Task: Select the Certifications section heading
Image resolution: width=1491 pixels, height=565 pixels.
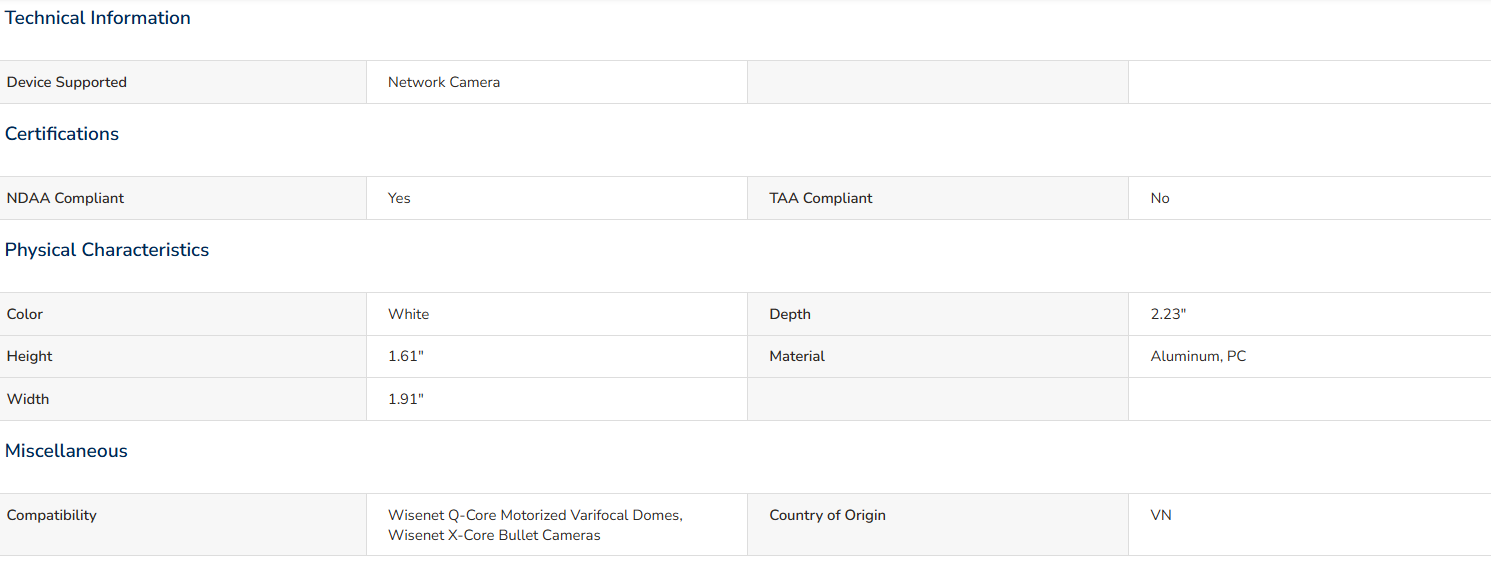Action: 62,134
